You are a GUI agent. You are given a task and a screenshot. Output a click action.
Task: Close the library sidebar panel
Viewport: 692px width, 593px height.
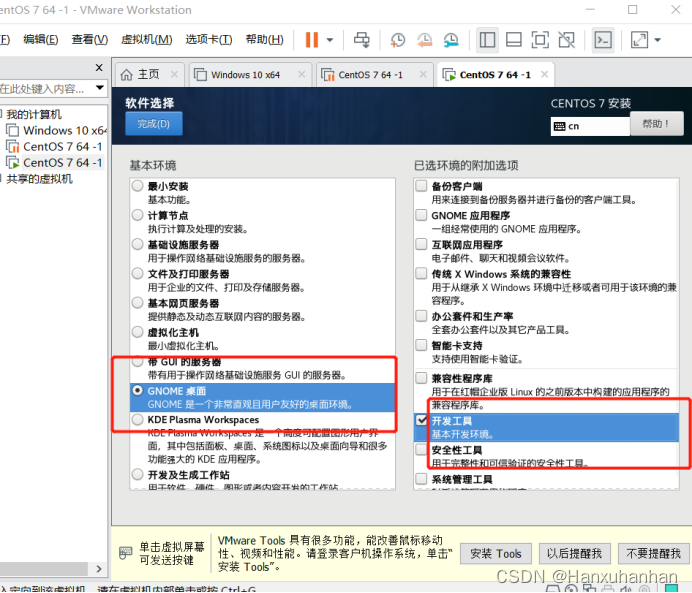coord(99,68)
